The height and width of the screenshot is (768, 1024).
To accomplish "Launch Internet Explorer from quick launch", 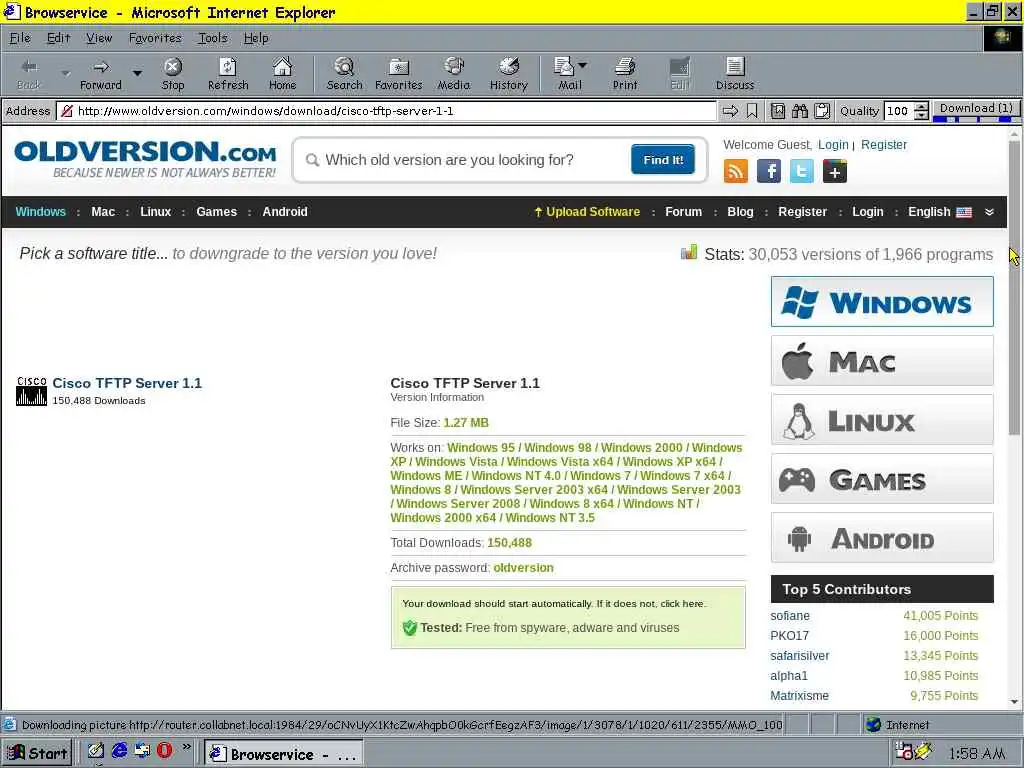I will (119, 750).
